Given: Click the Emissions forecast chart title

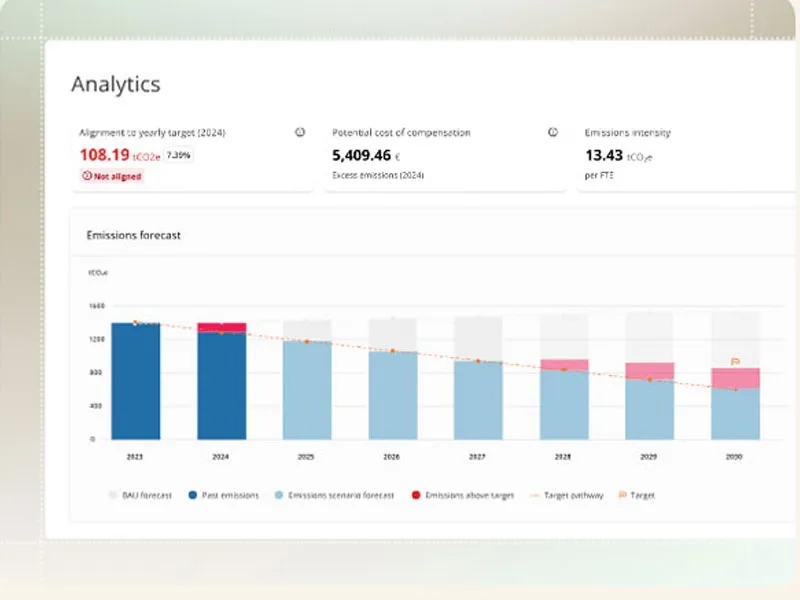Looking at the screenshot, I should [x=133, y=235].
